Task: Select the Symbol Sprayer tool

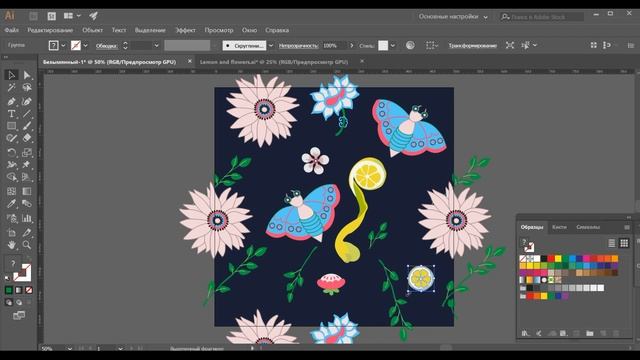Action: [11, 218]
